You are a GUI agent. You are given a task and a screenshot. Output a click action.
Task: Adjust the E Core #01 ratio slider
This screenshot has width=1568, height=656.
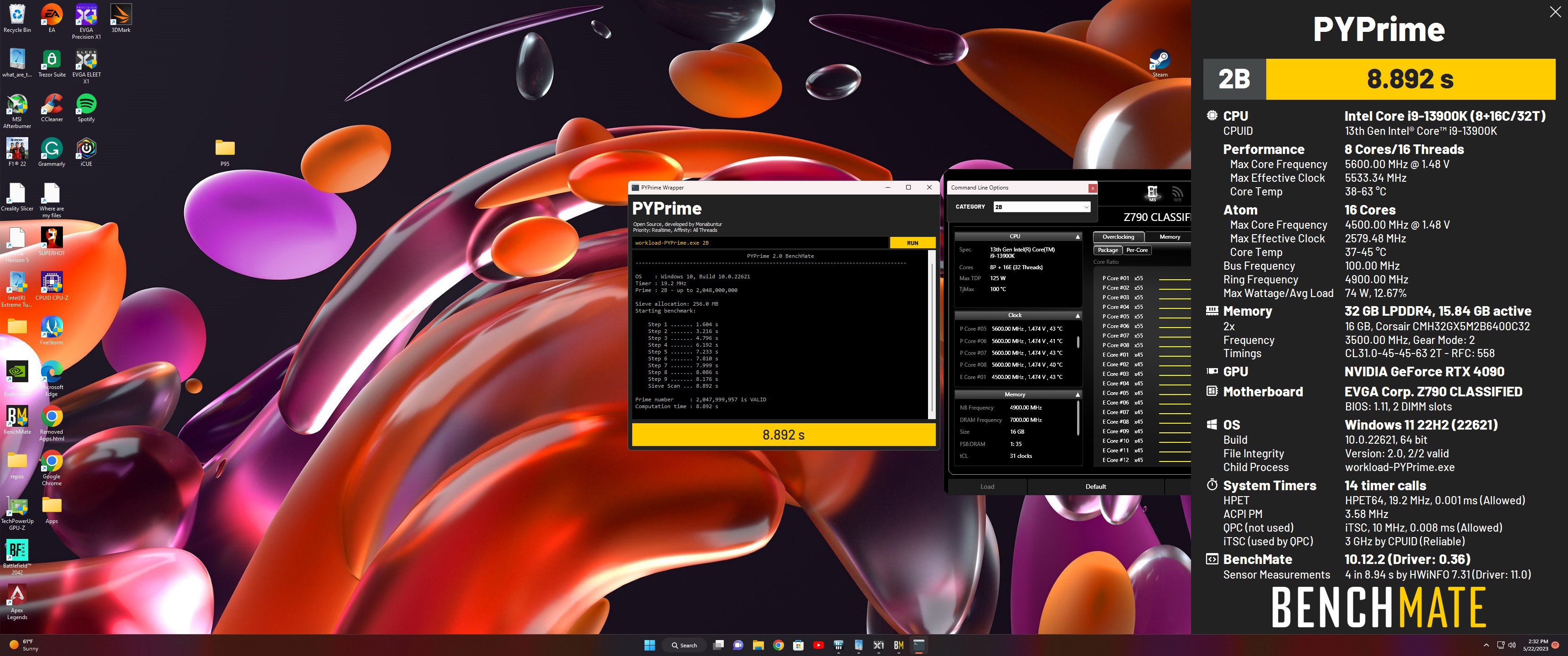[x=1174, y=355]
